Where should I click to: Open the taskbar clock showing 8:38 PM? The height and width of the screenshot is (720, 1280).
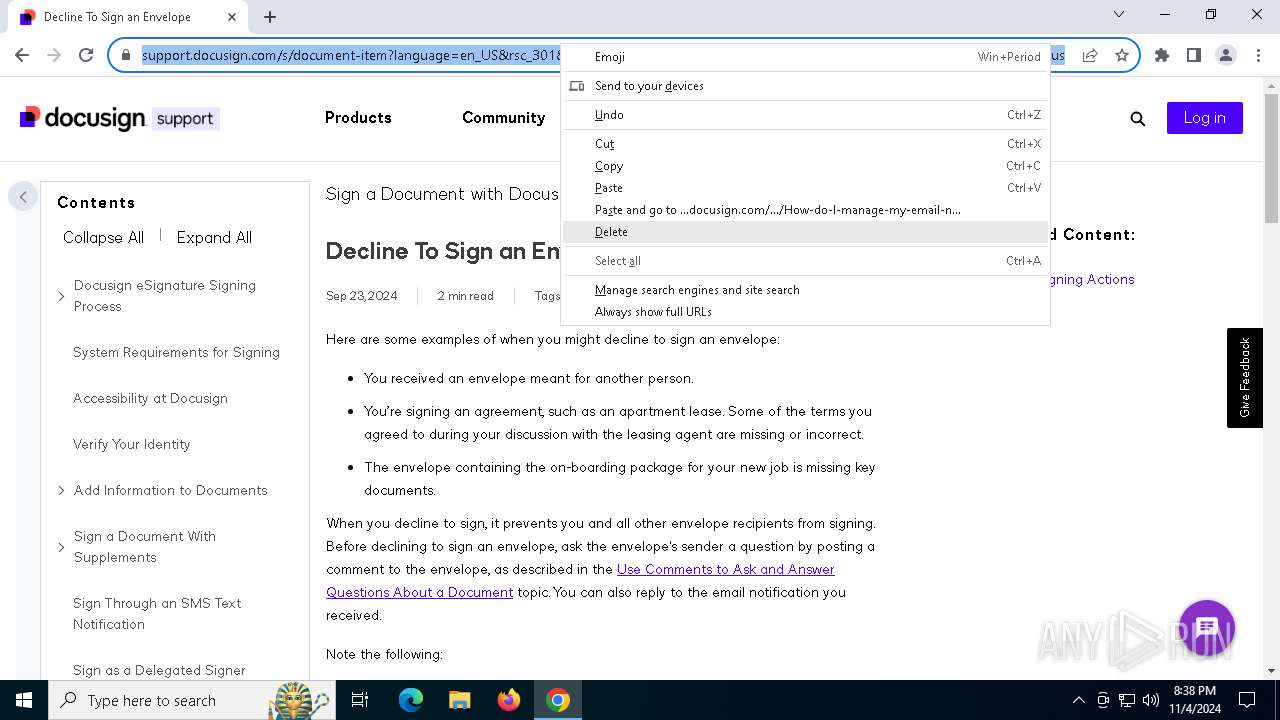pyautogui.click(x=1194, y=700)
